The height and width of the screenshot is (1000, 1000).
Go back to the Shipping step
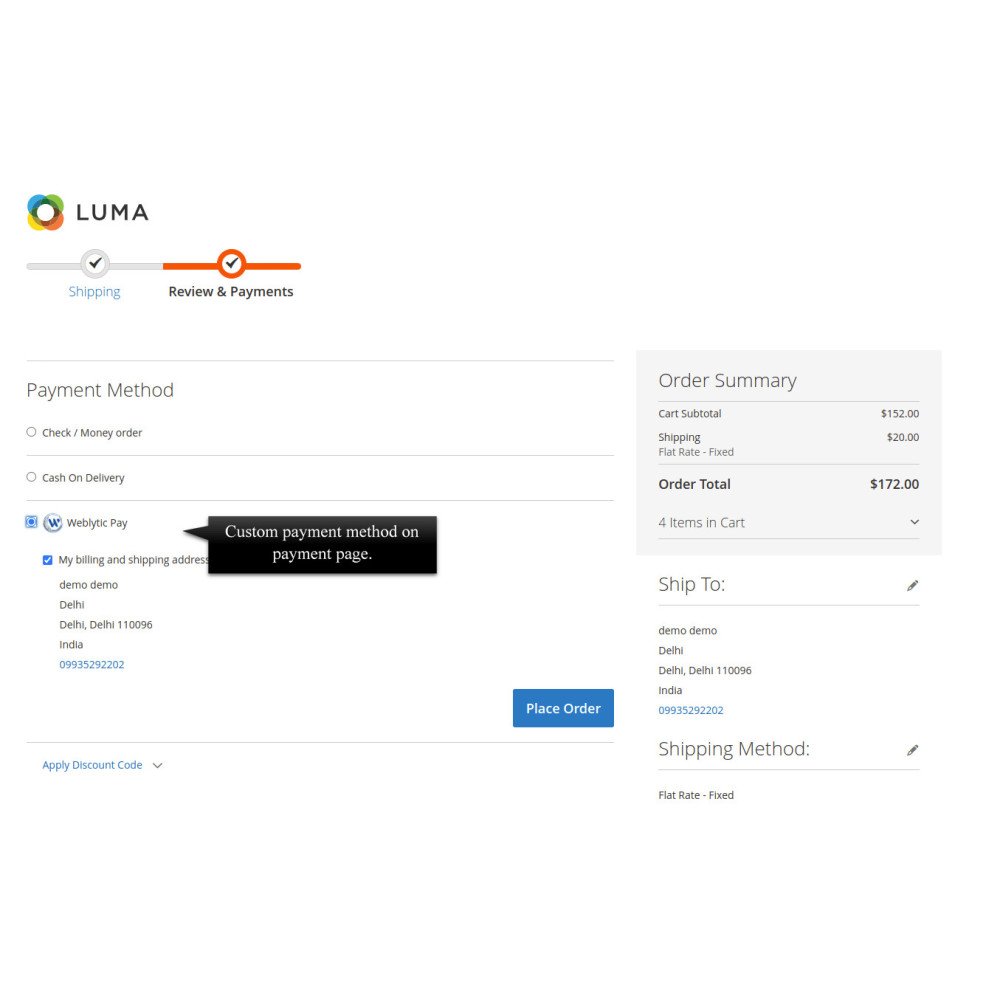coord(94,291)
